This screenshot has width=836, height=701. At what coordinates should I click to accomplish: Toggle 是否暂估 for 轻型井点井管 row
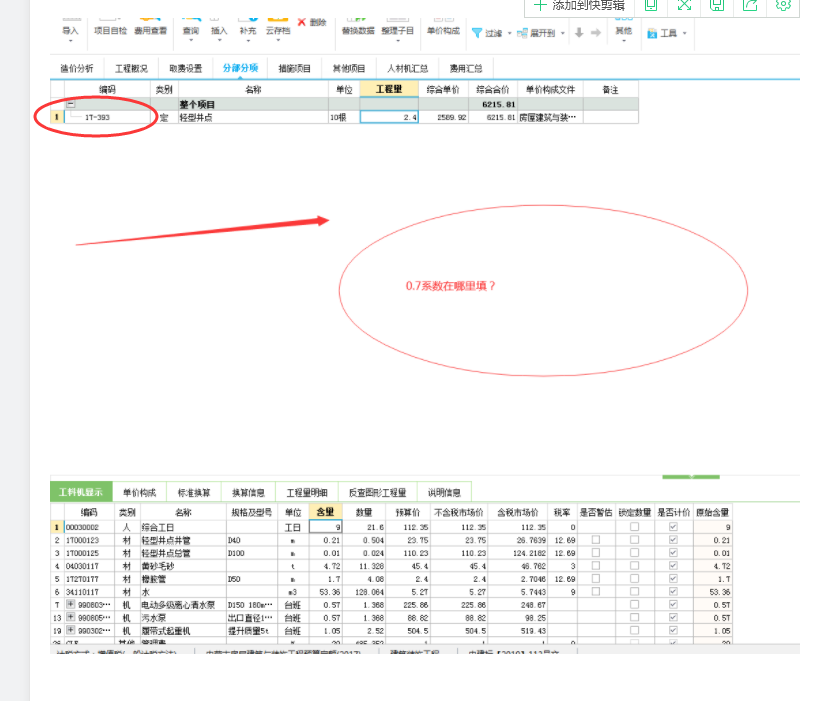pos(596,540)
